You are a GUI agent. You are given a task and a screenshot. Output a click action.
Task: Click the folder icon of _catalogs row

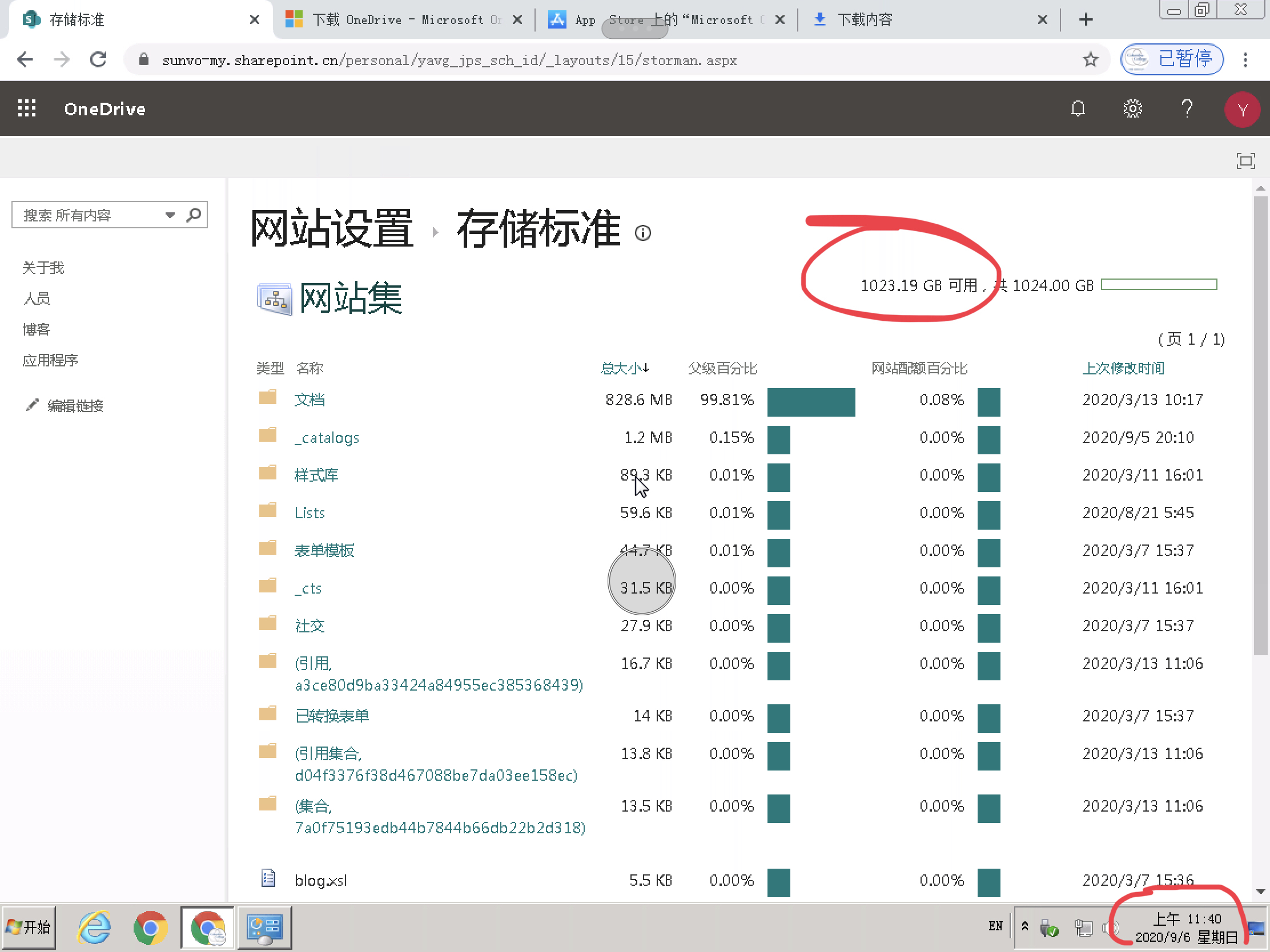(x=268, y=435)
